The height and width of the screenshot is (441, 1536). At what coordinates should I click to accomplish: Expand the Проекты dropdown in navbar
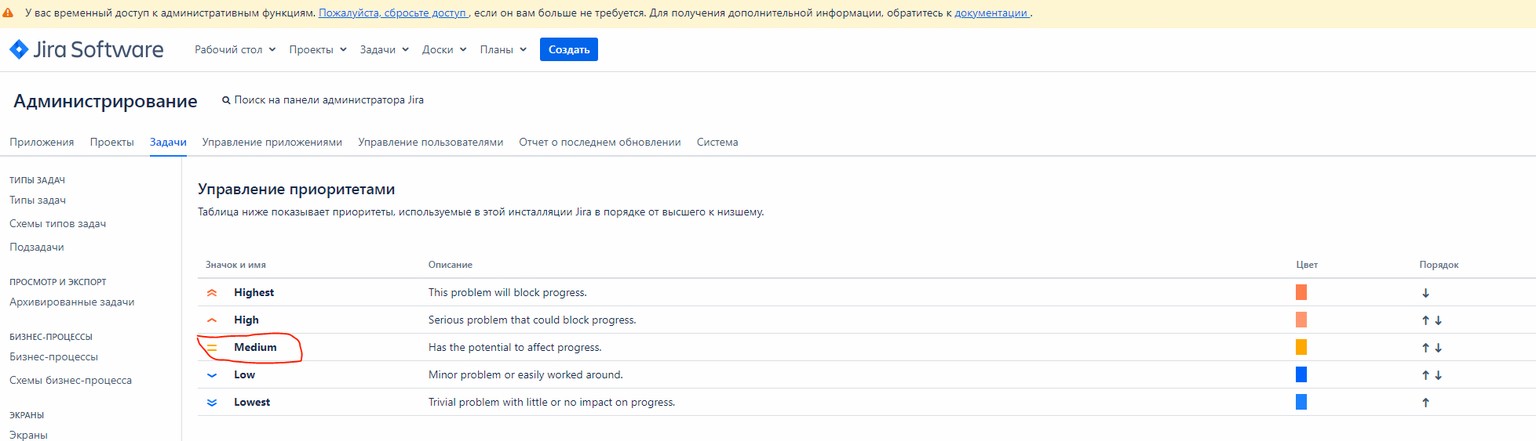click(318, 50)
